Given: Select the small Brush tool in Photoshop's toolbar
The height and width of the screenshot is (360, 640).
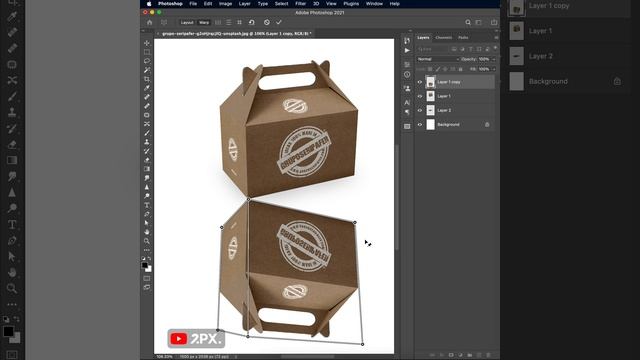Looking at the screenshot, I should pyautogui.click(x=147, y=133).
